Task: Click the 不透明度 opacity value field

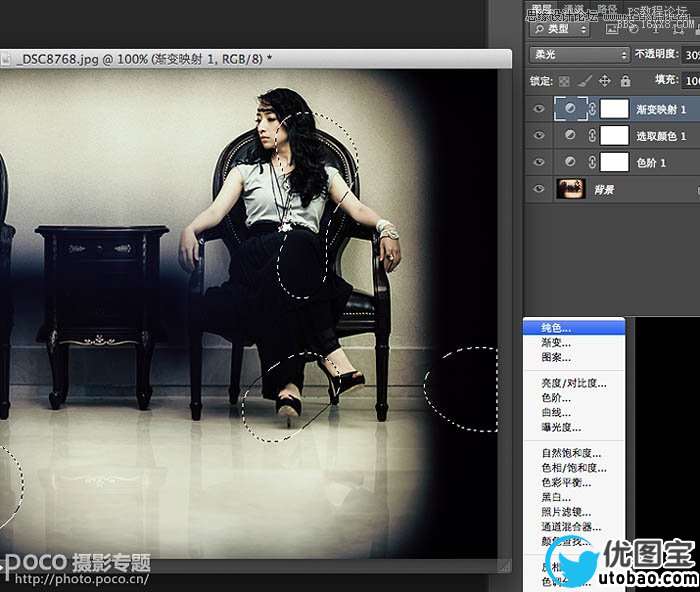Action: click(x=691, y=55)
